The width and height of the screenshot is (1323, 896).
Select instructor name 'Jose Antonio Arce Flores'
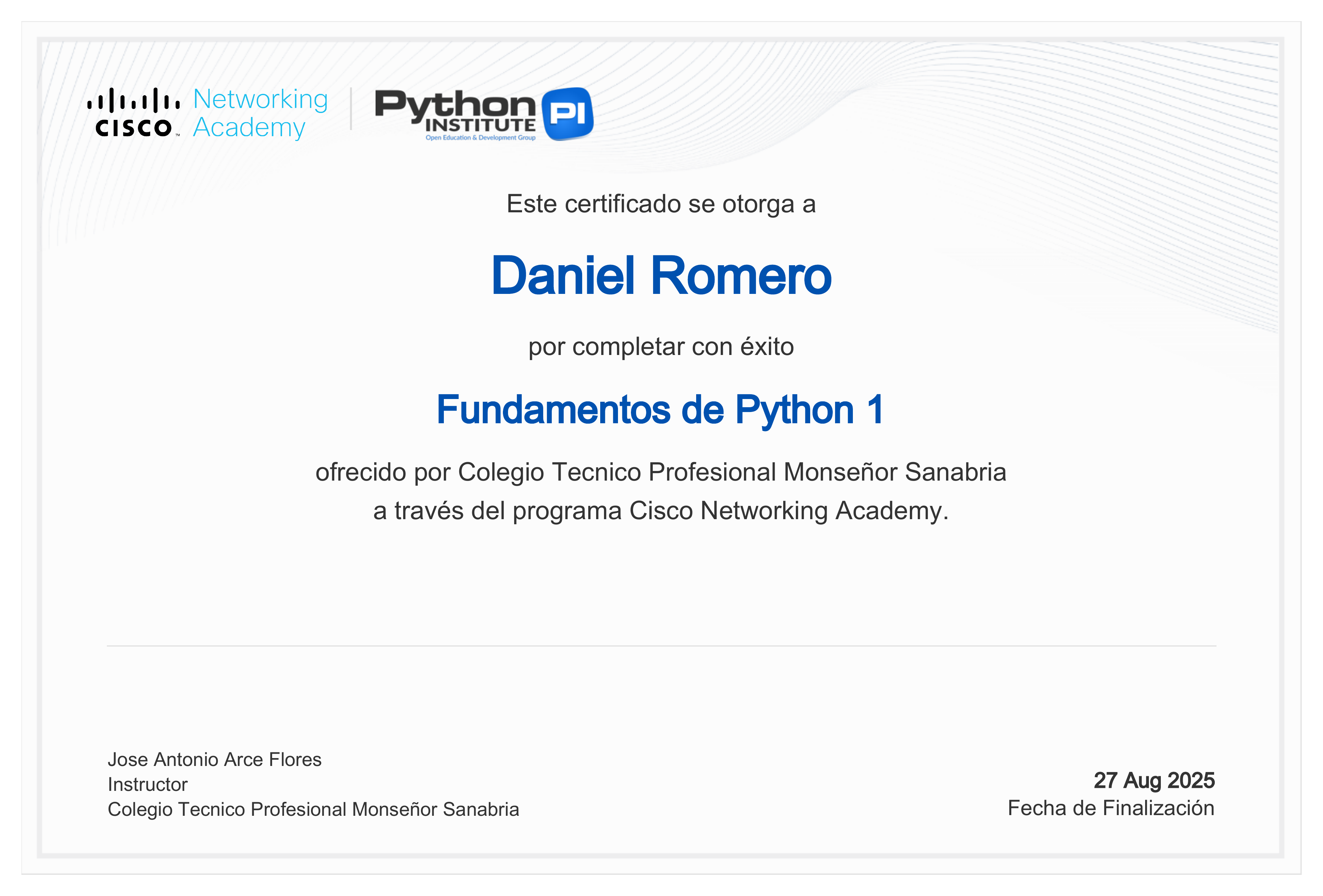[x=215, y=760]
